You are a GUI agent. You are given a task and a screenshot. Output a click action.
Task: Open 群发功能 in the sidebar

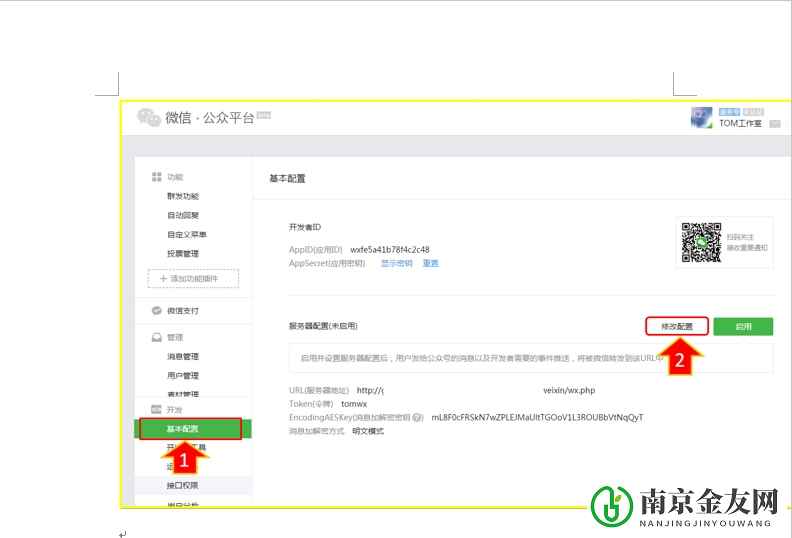click(183, 197)
